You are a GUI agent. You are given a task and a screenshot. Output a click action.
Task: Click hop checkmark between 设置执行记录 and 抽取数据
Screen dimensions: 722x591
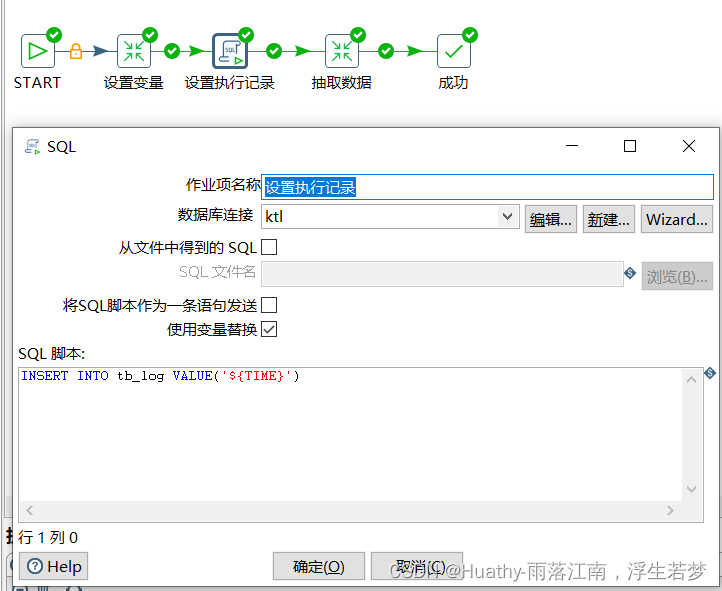coord(274,51)
